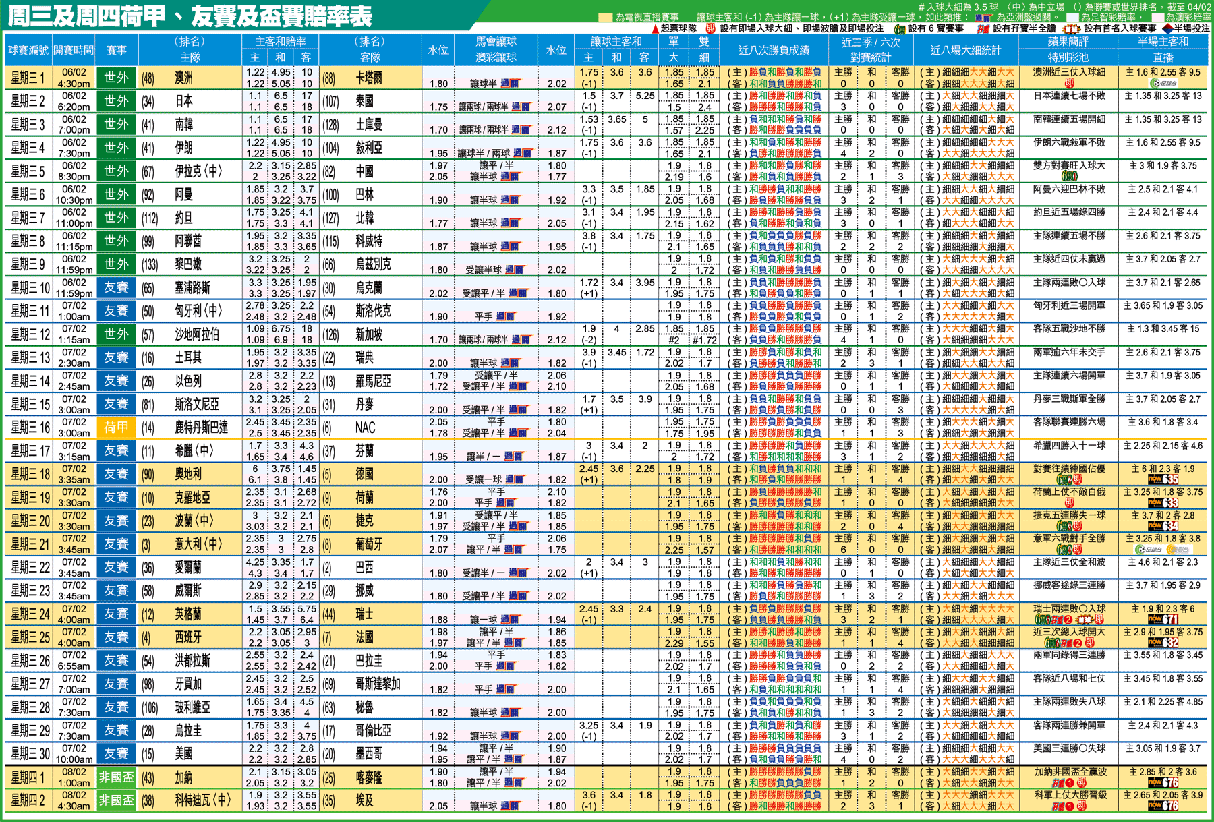Open the now 634 channel icon
Viewport: 1214px width, 822px height.
(1163, 526)
